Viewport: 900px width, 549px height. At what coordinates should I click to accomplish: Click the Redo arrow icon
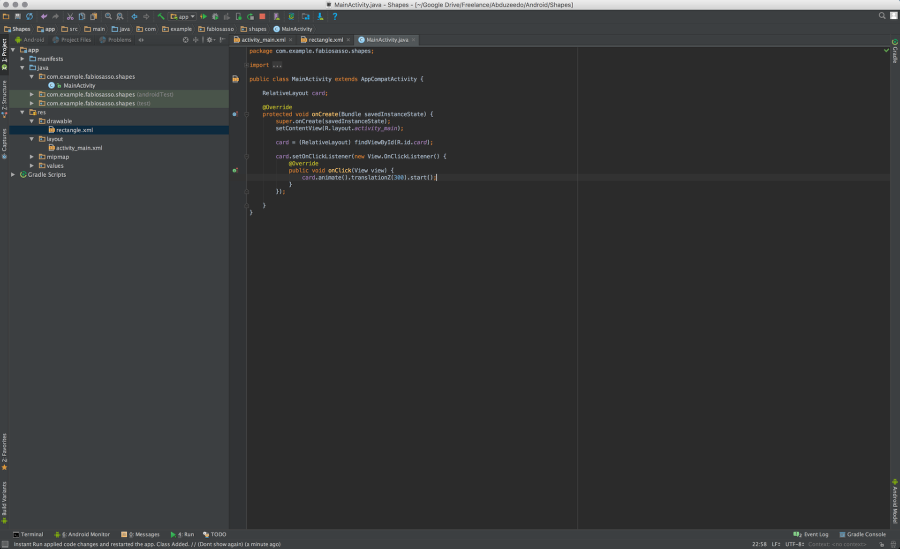point(56,17)
